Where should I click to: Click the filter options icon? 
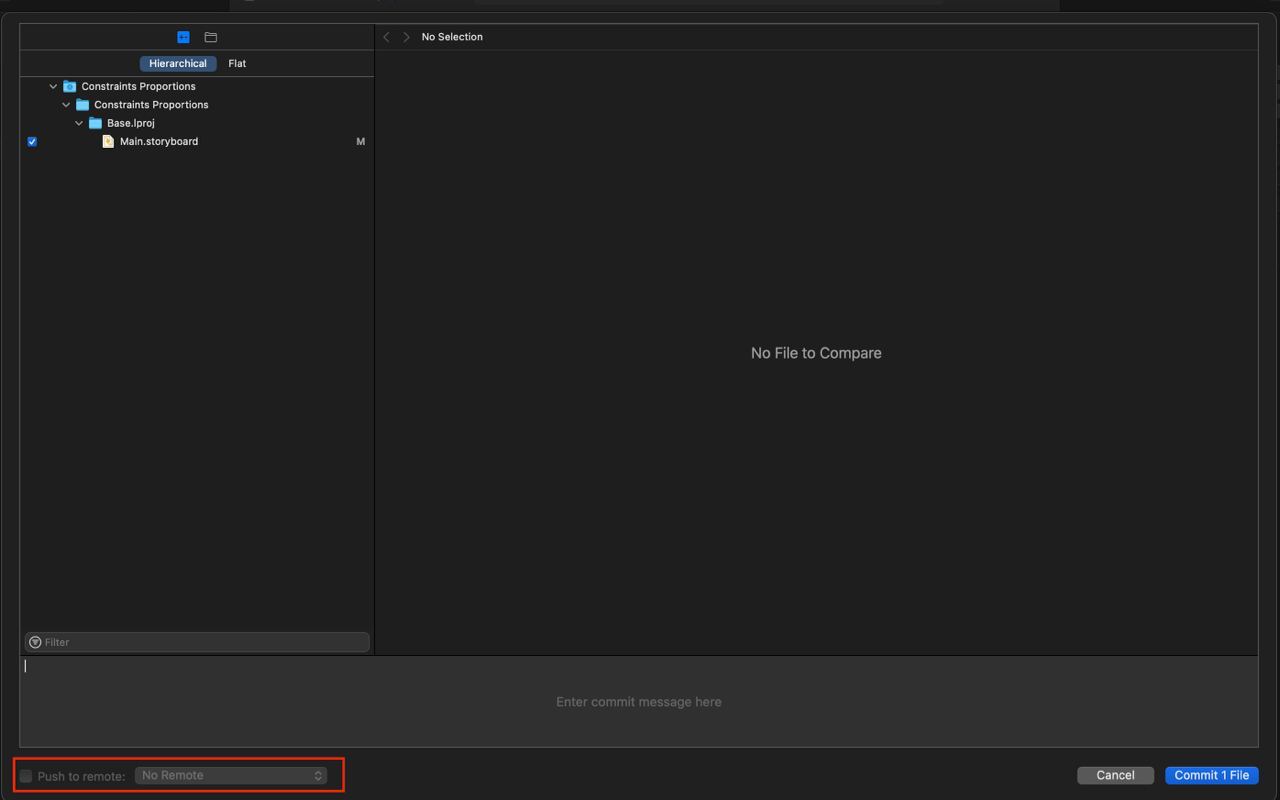pos(35,642)
